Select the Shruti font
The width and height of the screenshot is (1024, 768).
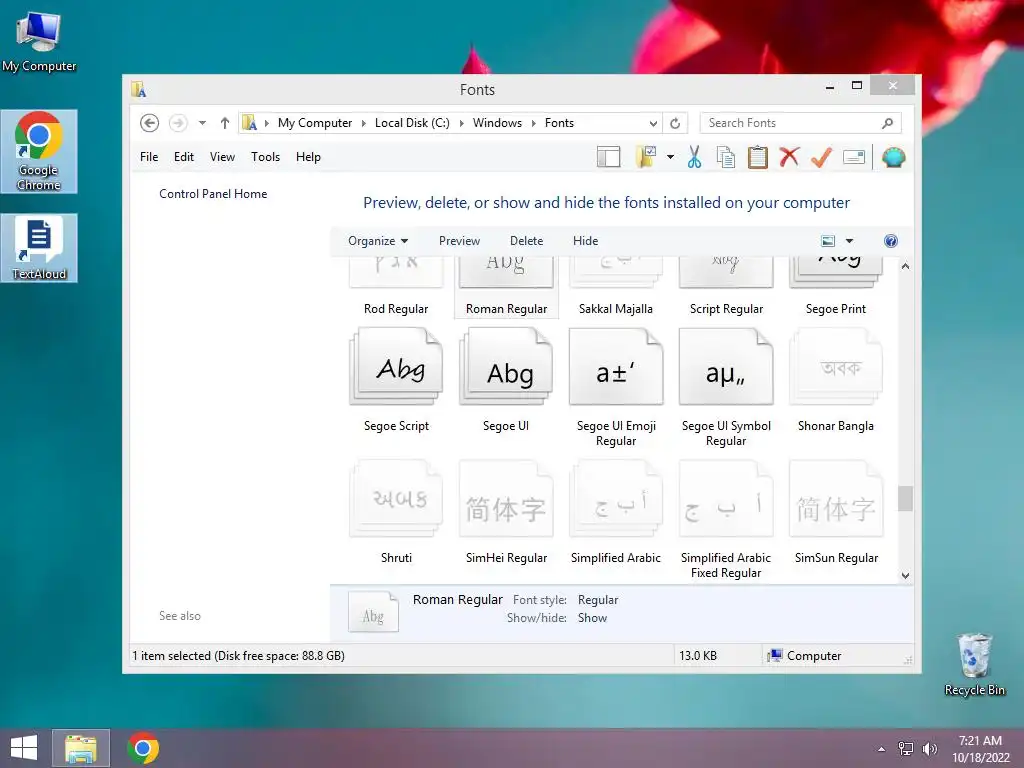tap(396, 513)
